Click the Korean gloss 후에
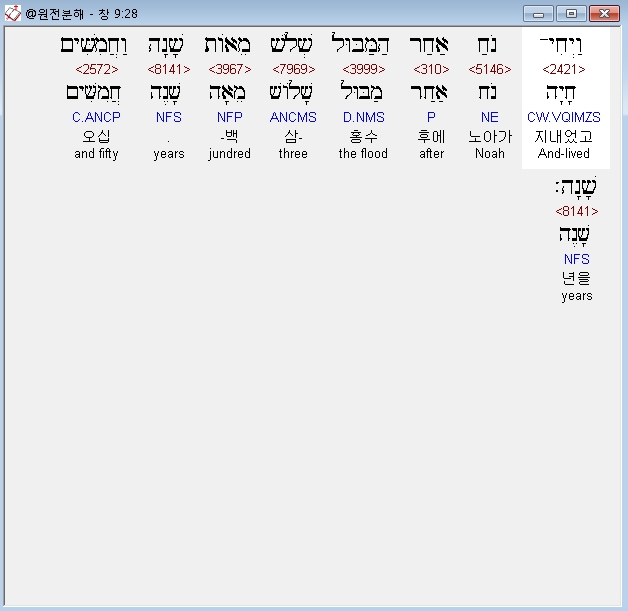The height and width of the screenshot is (611, 628). [431, 137]
